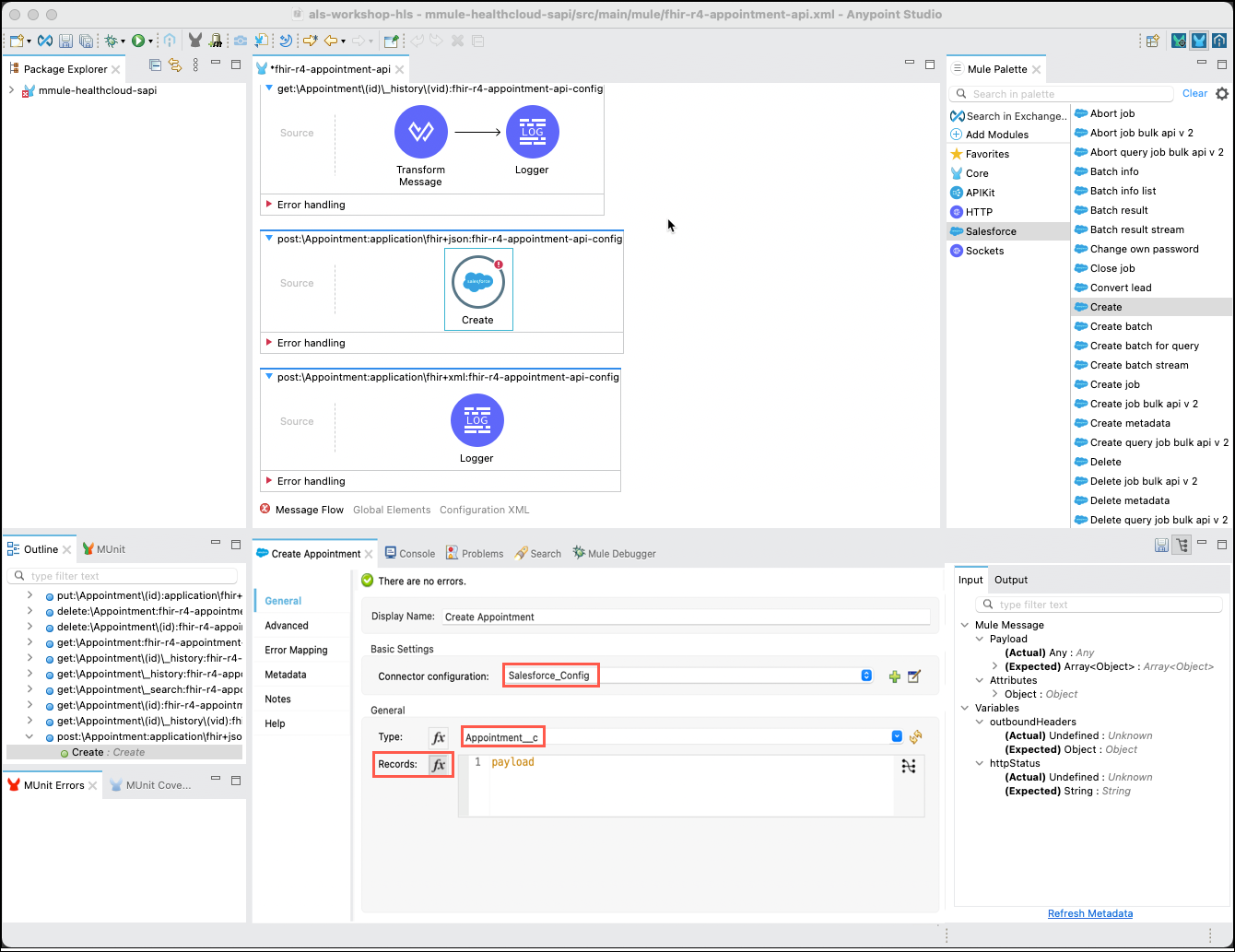
Task: Select the Mule Design perspective icon
Action: [x=1199, y=41]
